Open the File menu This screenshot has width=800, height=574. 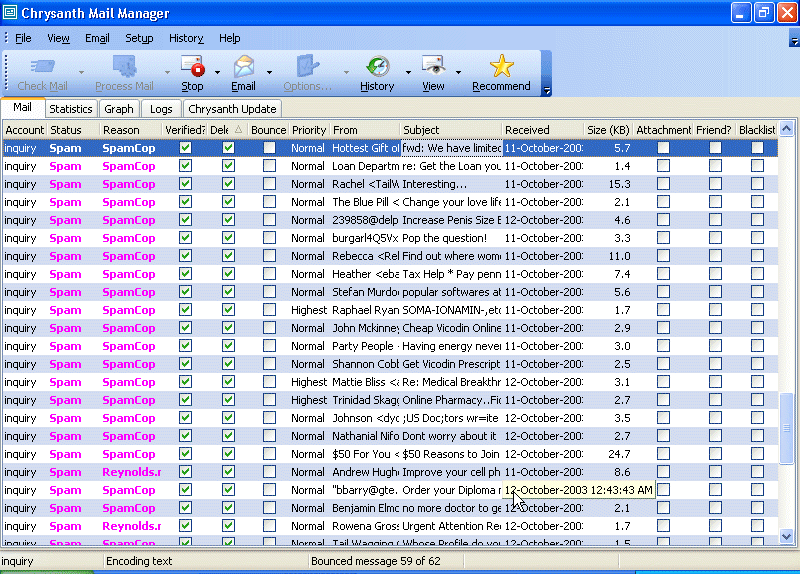(23, 38)
